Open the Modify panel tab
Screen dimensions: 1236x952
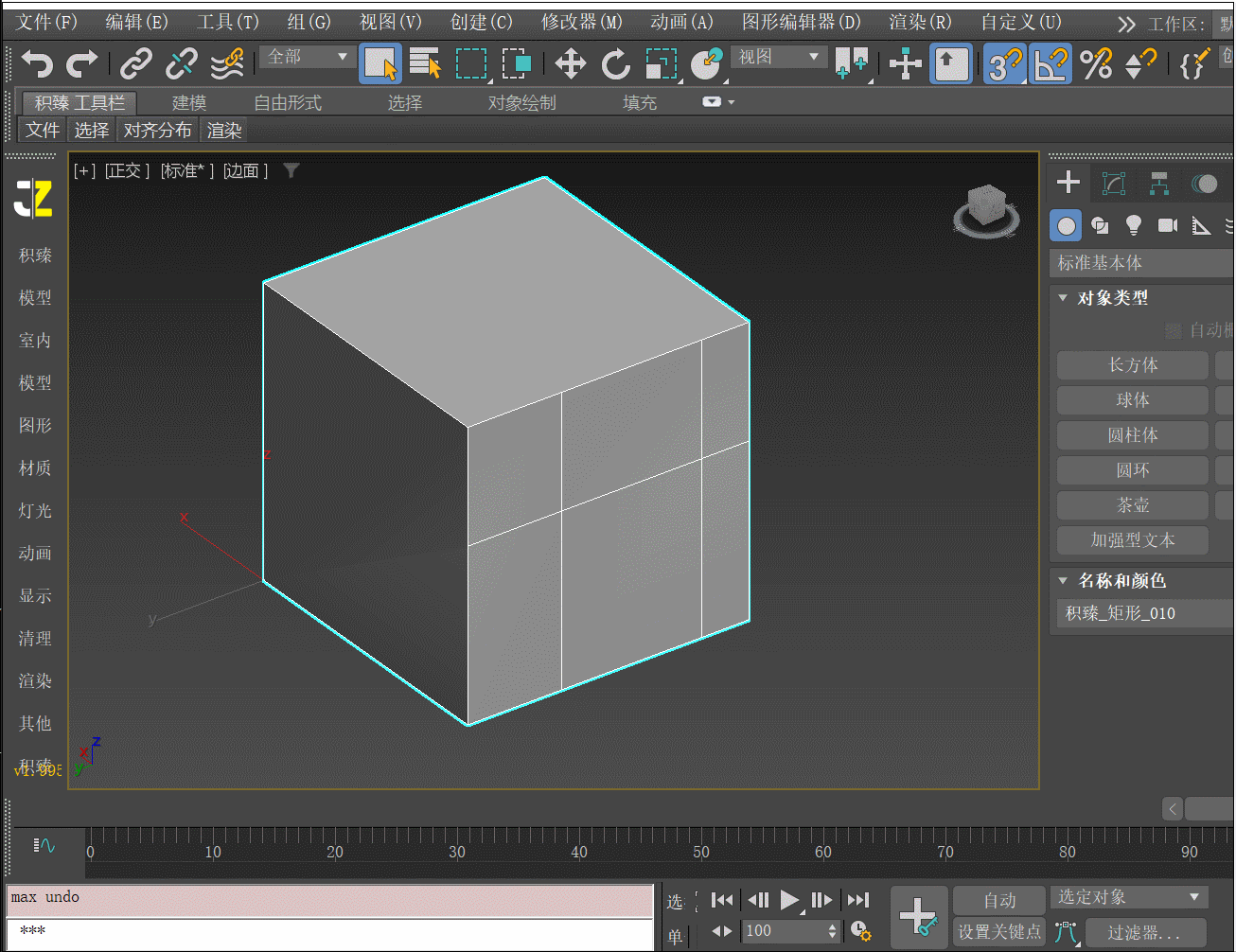(1114, 183)
